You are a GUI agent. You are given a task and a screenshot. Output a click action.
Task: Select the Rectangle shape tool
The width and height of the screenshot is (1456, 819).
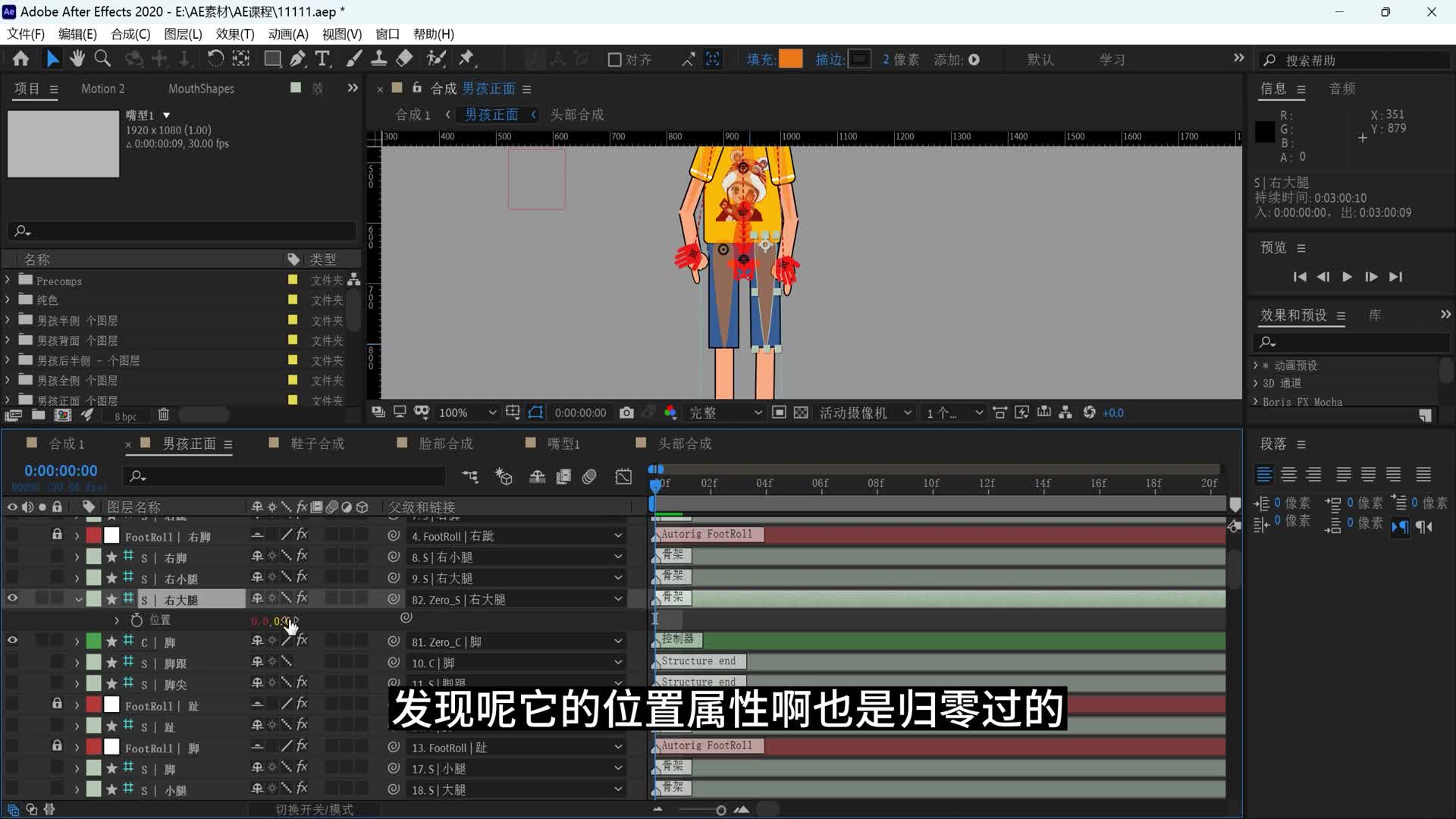tap(272, 59)
